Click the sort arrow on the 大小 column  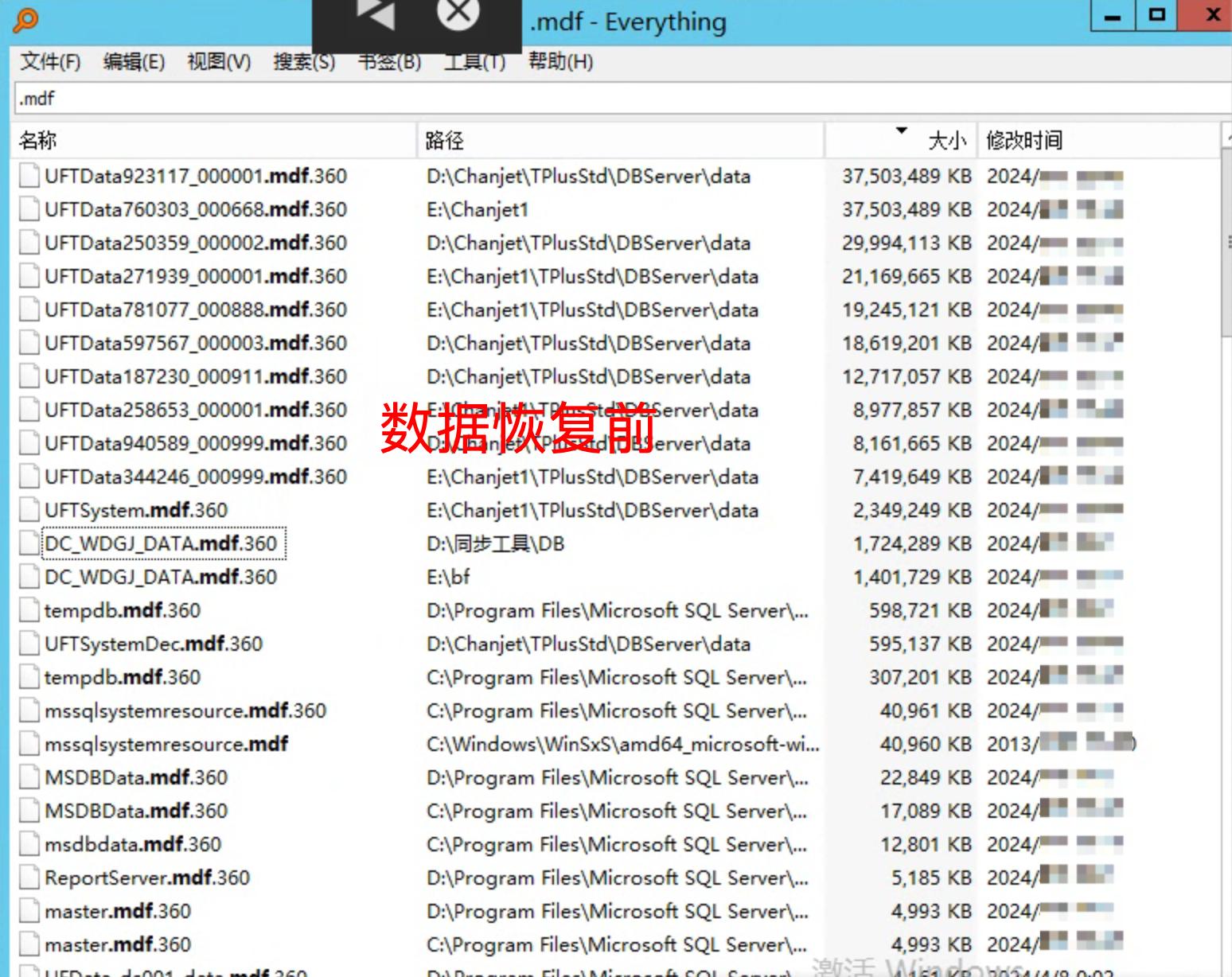click(x=900, y=129)
